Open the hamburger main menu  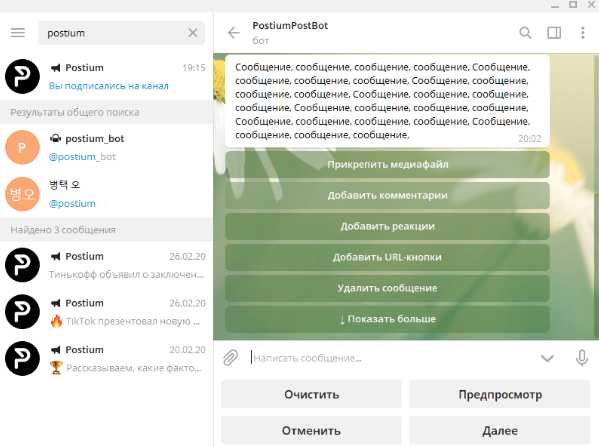(18, 33)
